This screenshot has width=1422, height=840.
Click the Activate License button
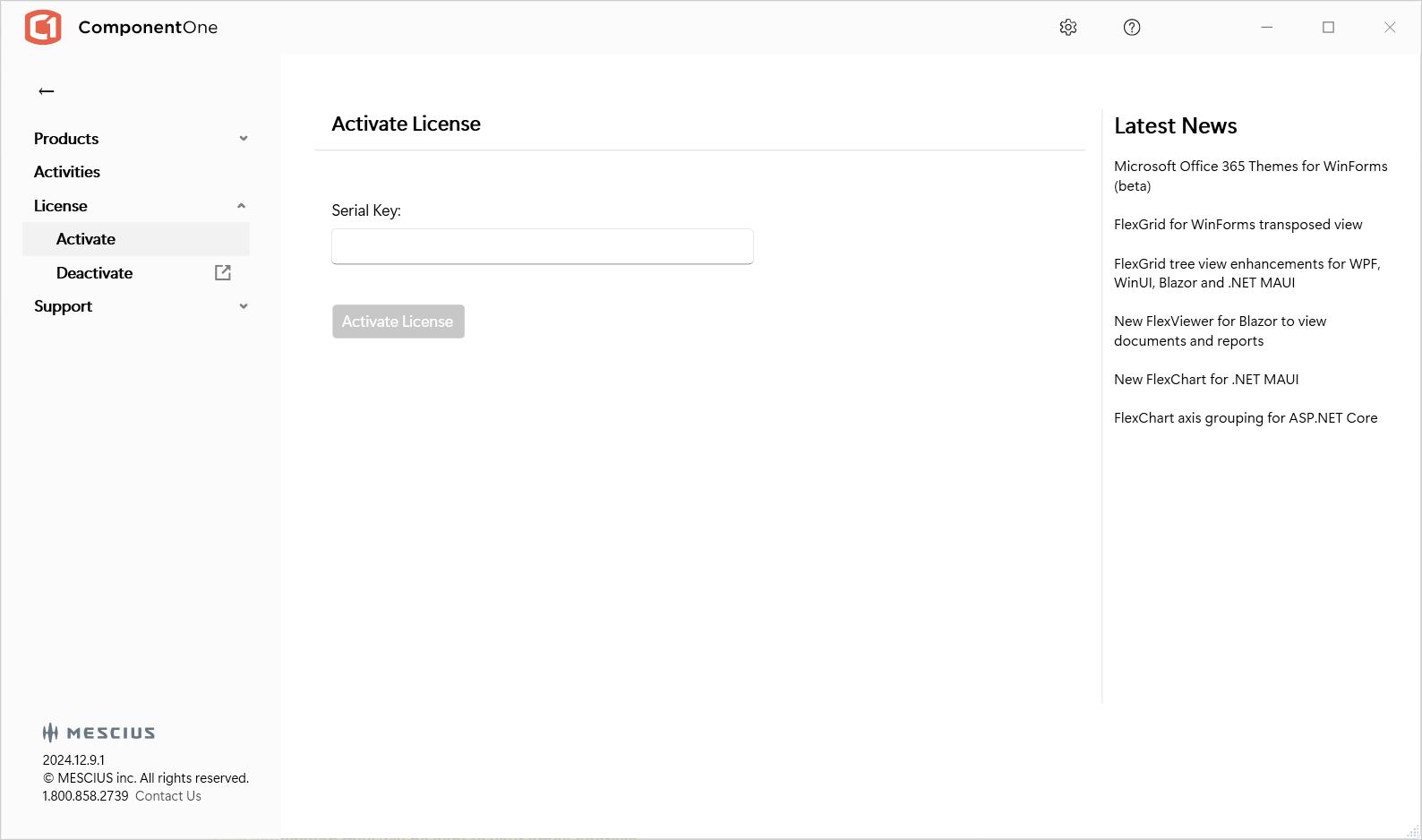pyautogui.click(x=398, y=321)
